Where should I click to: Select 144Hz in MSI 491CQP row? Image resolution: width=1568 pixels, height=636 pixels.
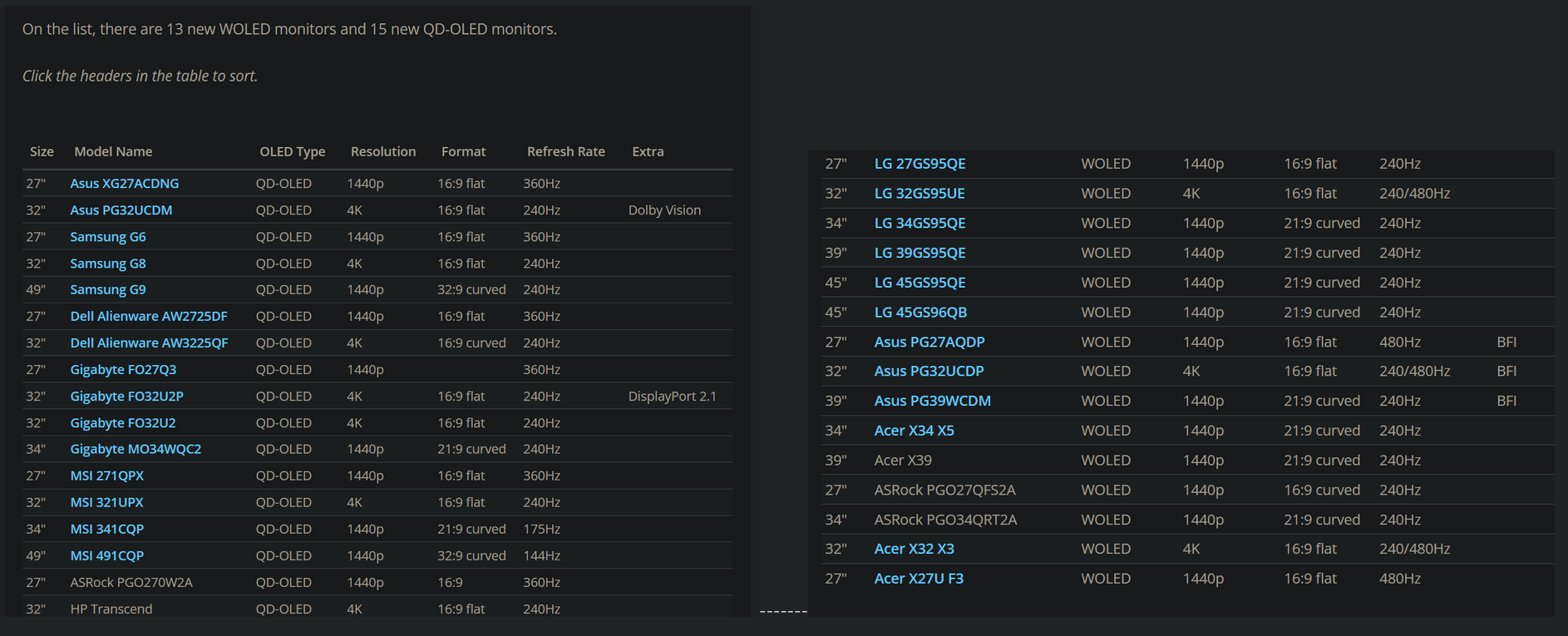pos(541,555)
